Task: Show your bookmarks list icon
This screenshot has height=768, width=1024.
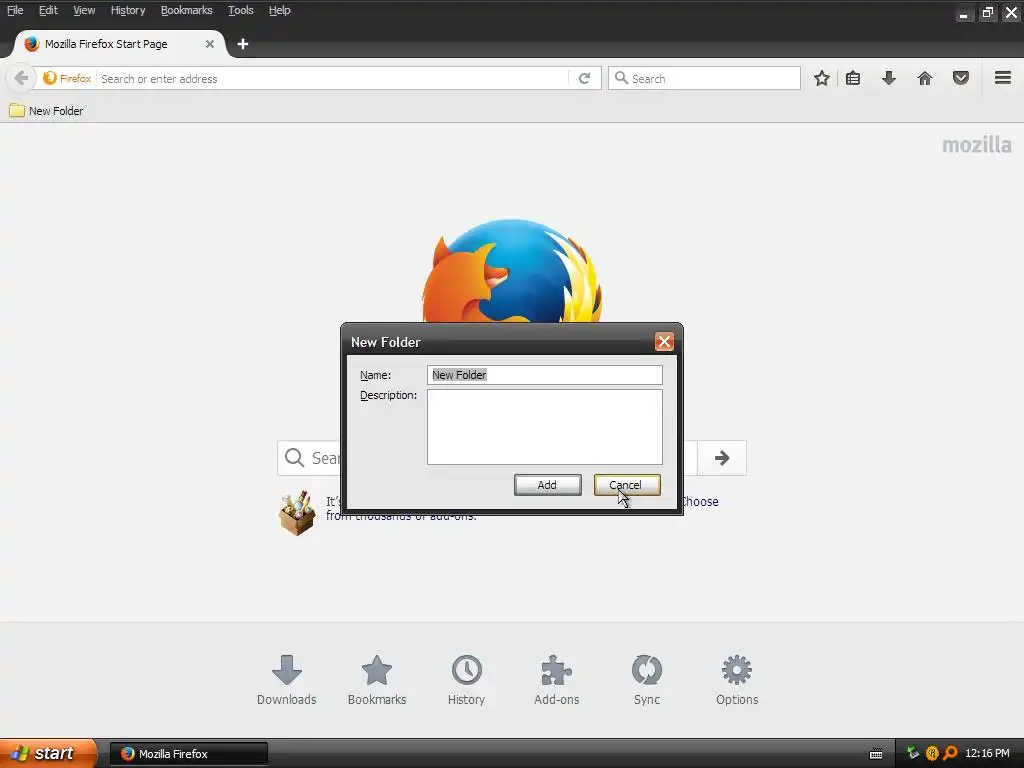Action: (x=853, y=78)
